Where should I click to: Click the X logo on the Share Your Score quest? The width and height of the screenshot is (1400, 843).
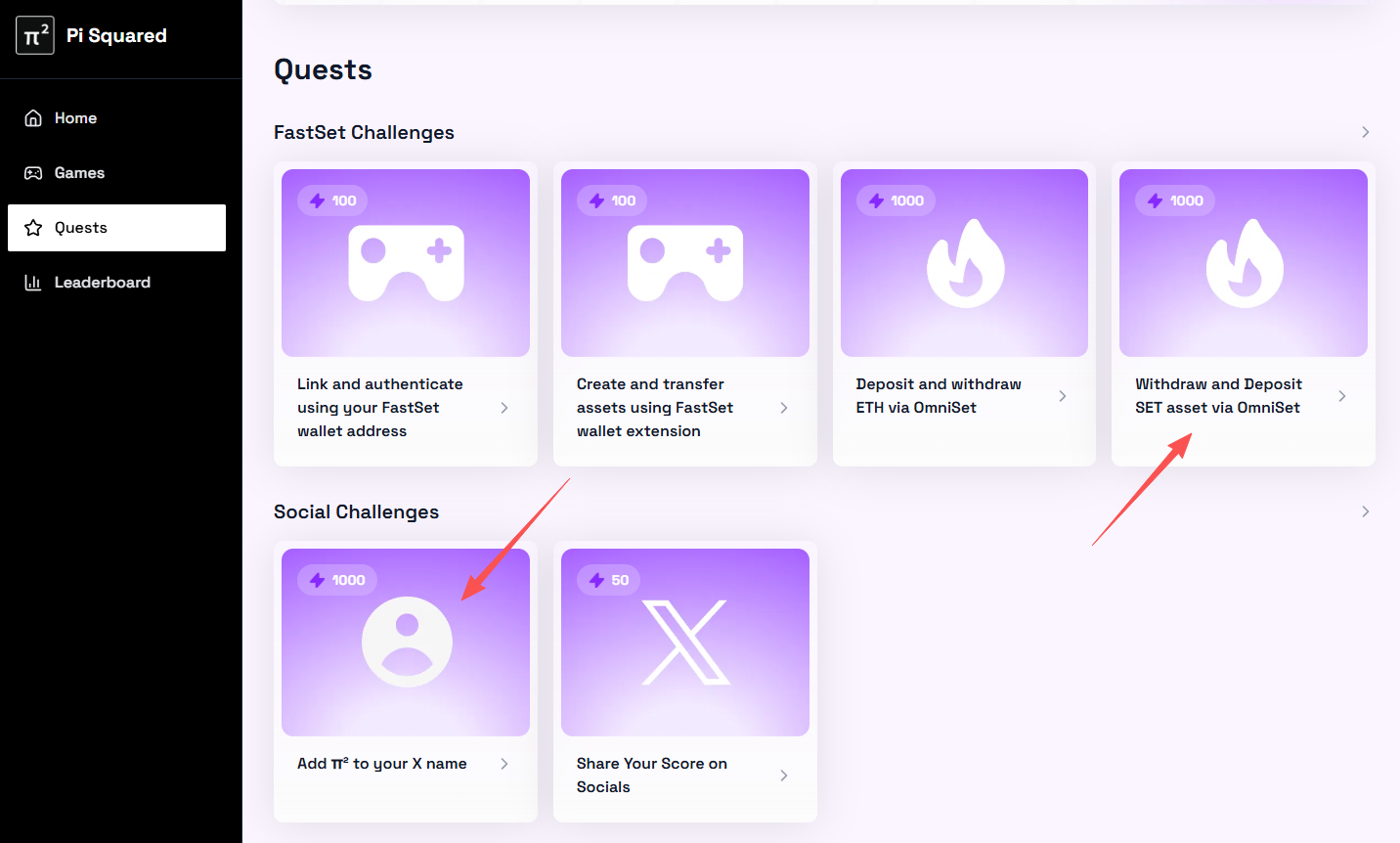click(x=684, y=642)
